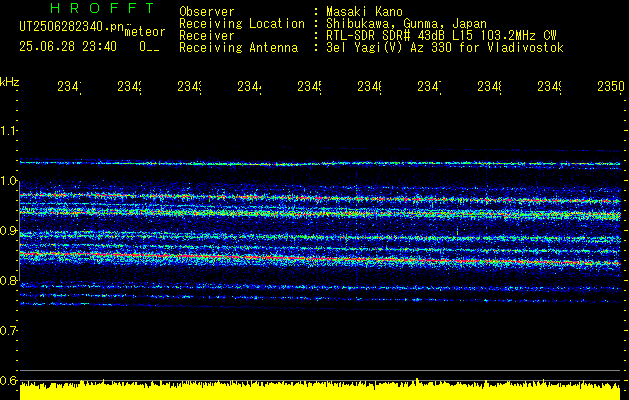Click the 1.1 kHz axis label
This screenshot has height=400, width=629.
(8, 130)
